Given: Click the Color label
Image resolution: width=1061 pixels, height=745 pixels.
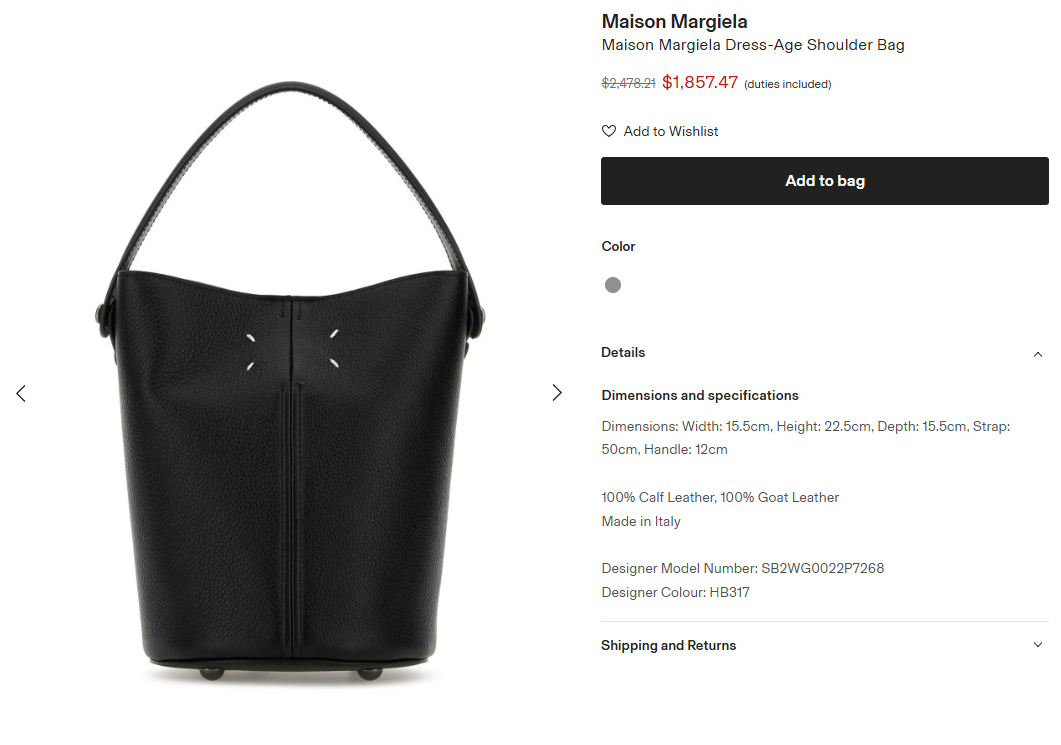Looking at the screenshot, I should pos(618,246).
